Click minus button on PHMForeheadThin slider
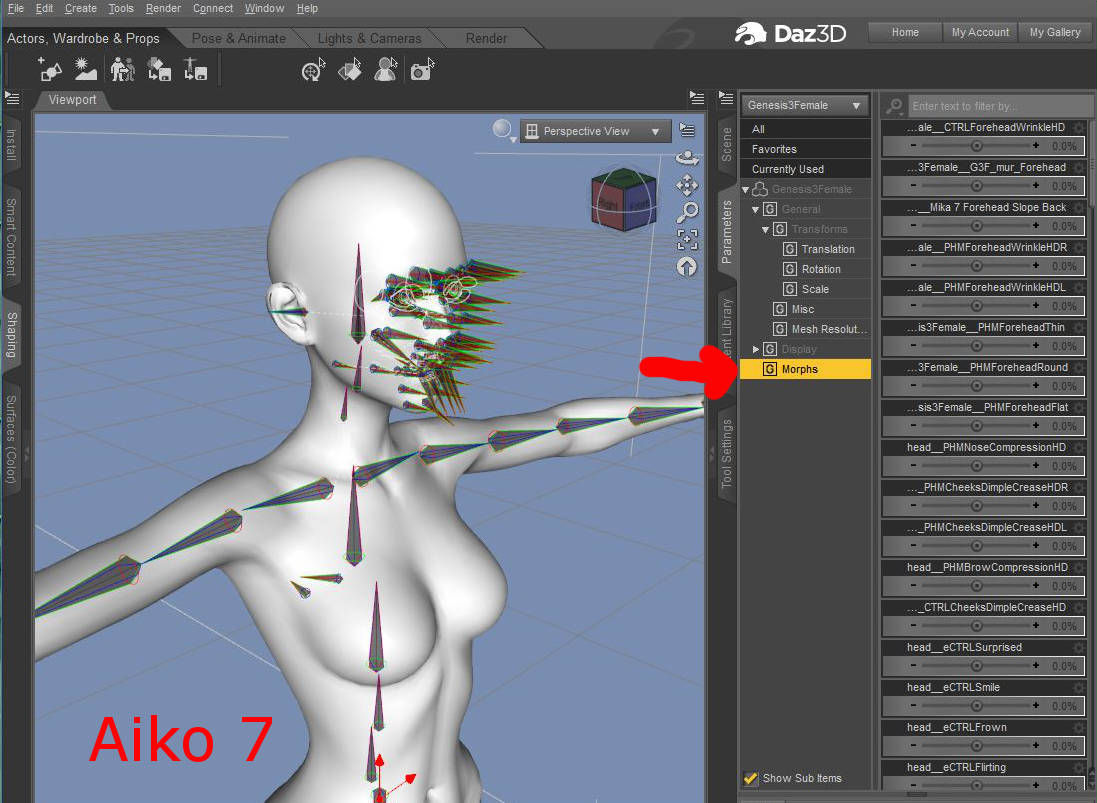The height and width of the screenshot is (803, 1097). coord(914,346)
